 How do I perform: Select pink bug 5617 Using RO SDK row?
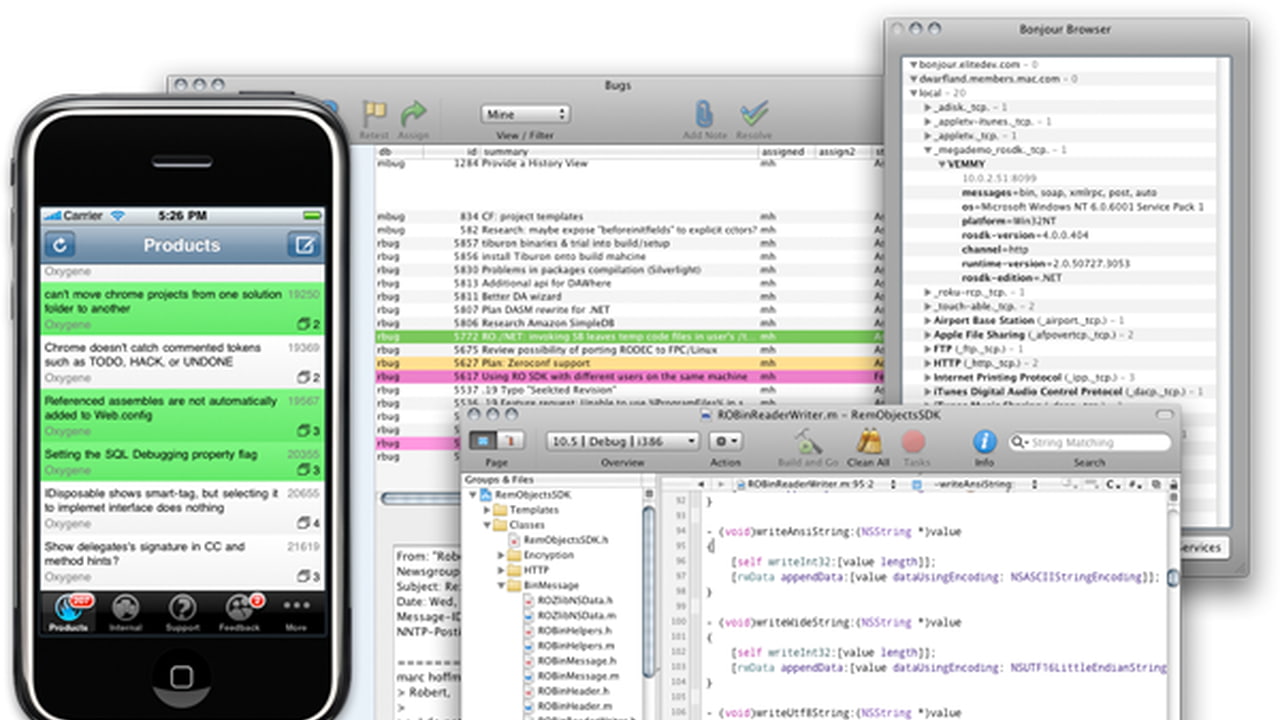pos(628,377)
